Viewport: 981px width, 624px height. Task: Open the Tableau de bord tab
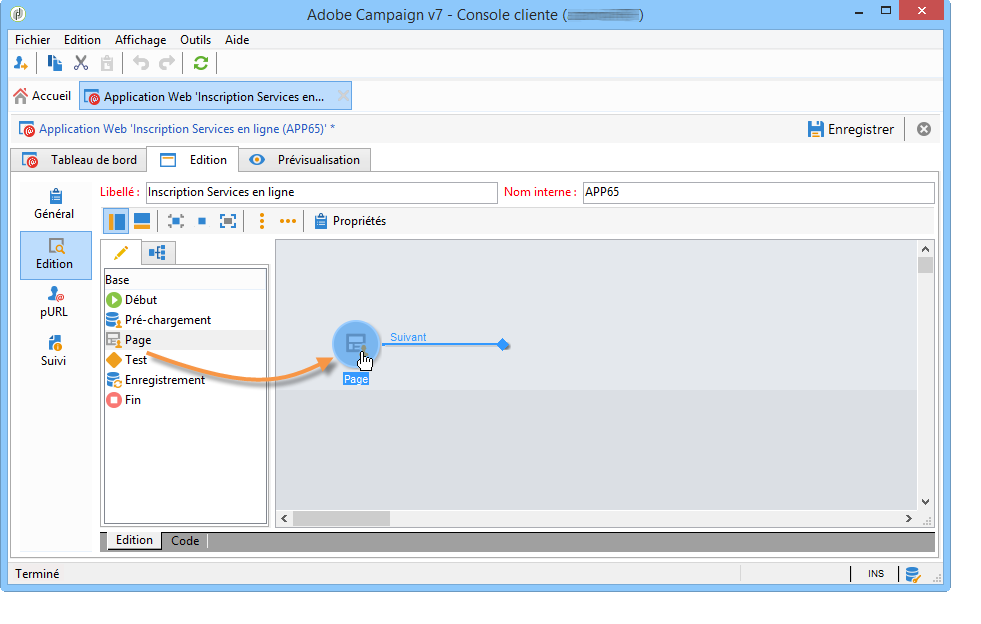[79, 160]
